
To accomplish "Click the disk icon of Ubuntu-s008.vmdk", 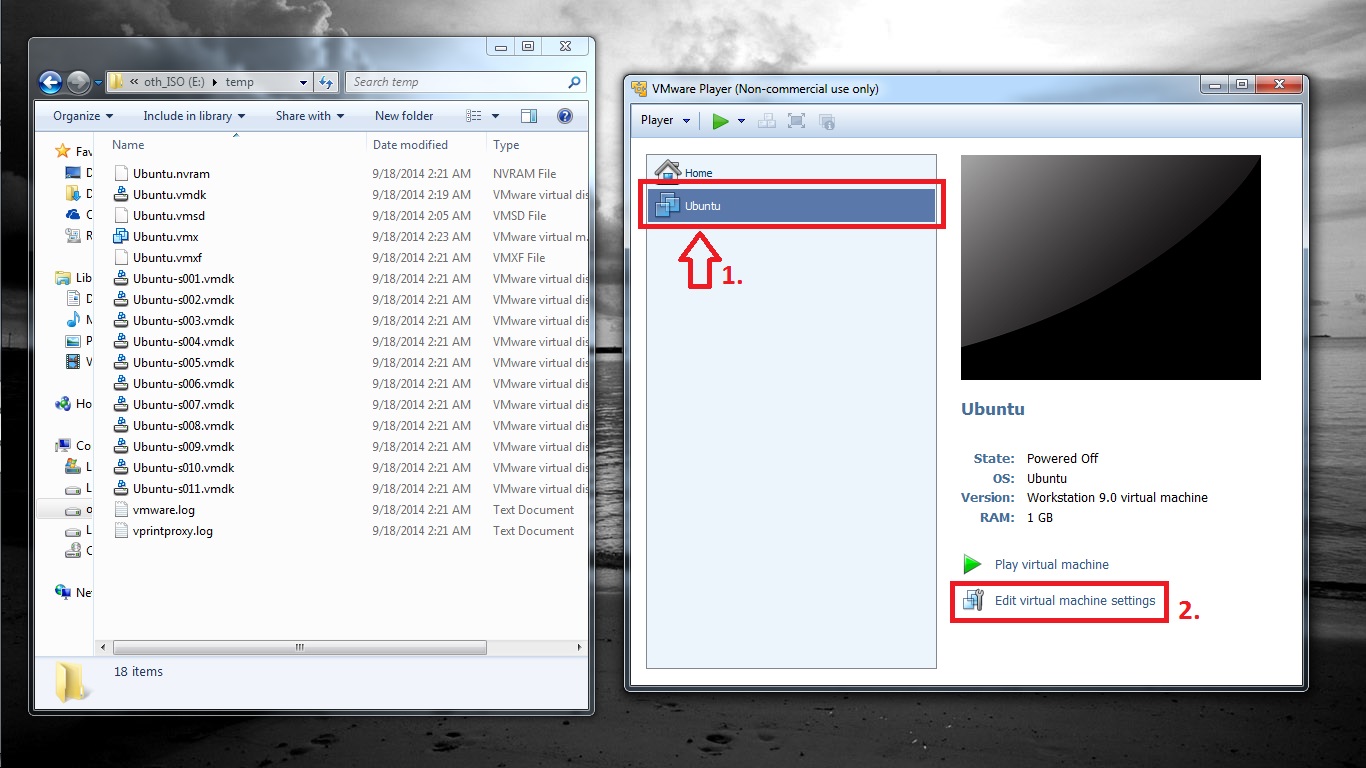I will 121,425.
